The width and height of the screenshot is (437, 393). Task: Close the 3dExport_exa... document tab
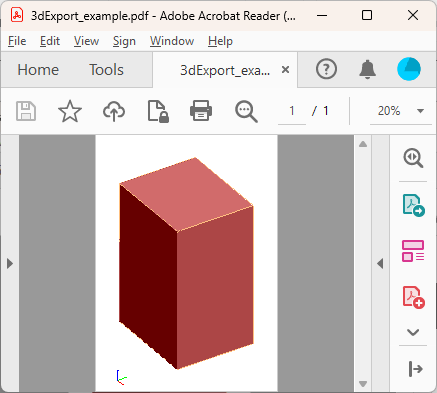[285, 70]
